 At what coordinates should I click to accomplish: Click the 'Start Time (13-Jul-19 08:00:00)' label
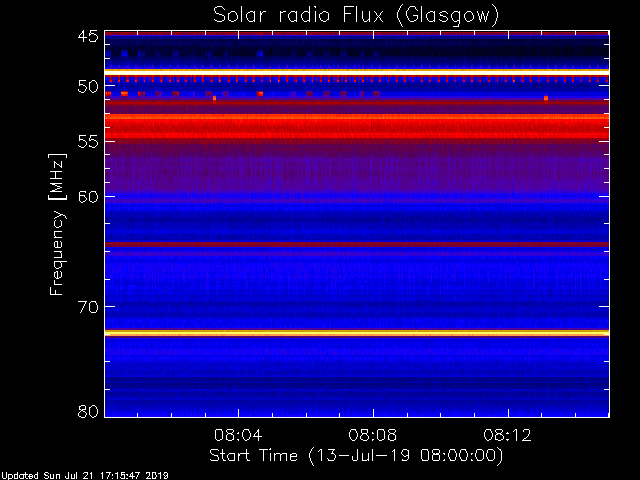pos(356,456)
